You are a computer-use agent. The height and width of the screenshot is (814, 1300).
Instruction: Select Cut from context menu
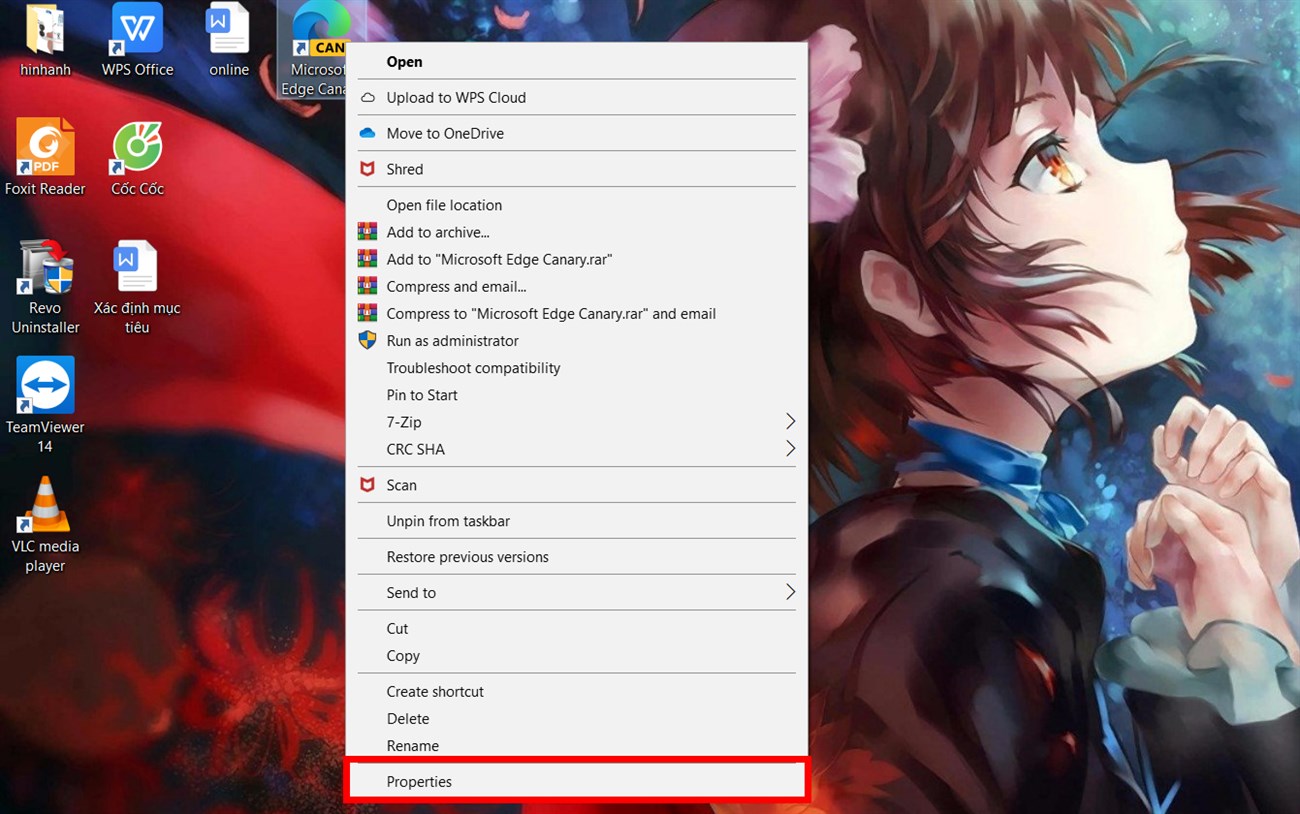pos(576,628)
